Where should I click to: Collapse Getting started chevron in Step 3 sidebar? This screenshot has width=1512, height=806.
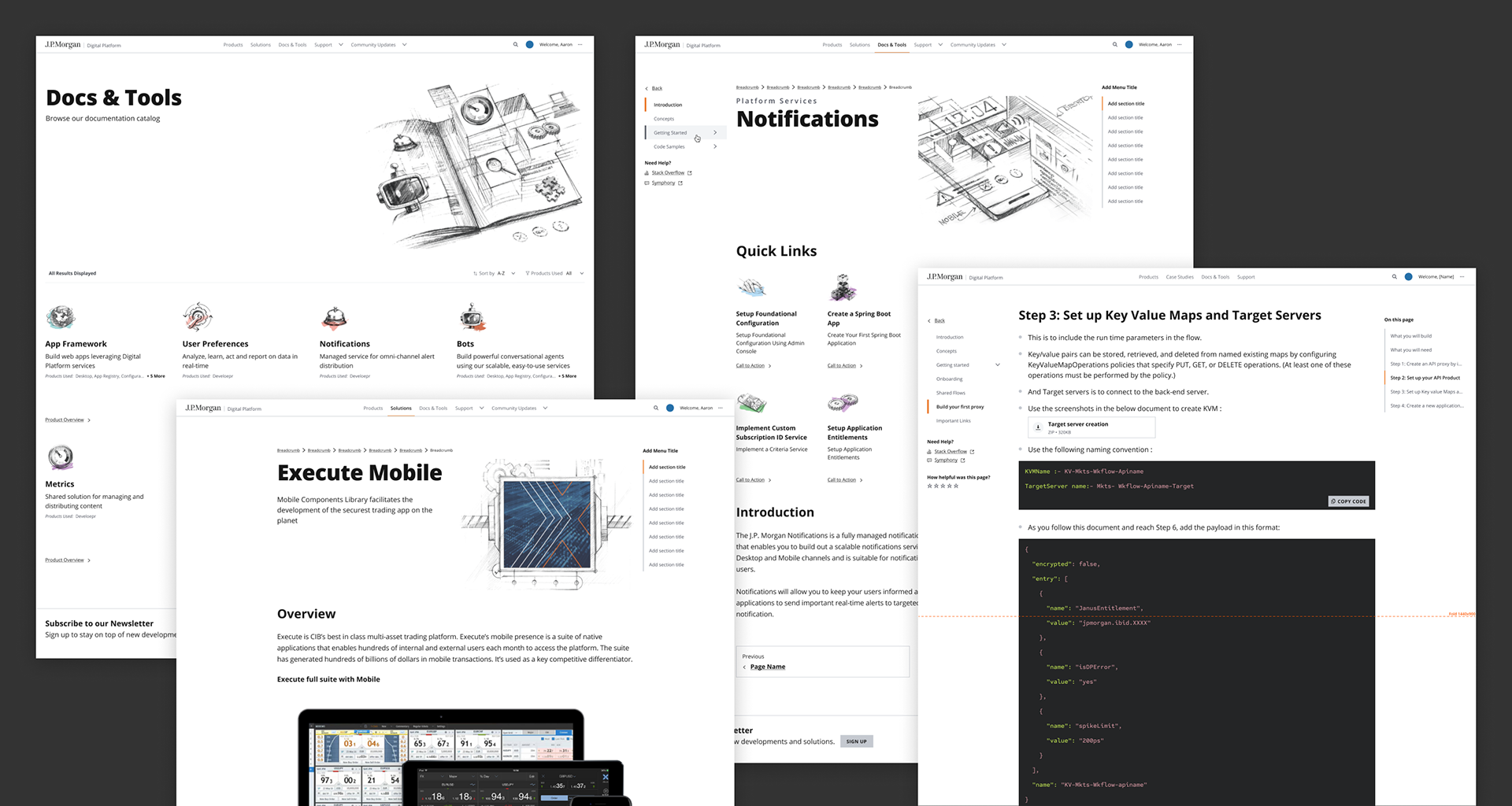coord(998,365)
